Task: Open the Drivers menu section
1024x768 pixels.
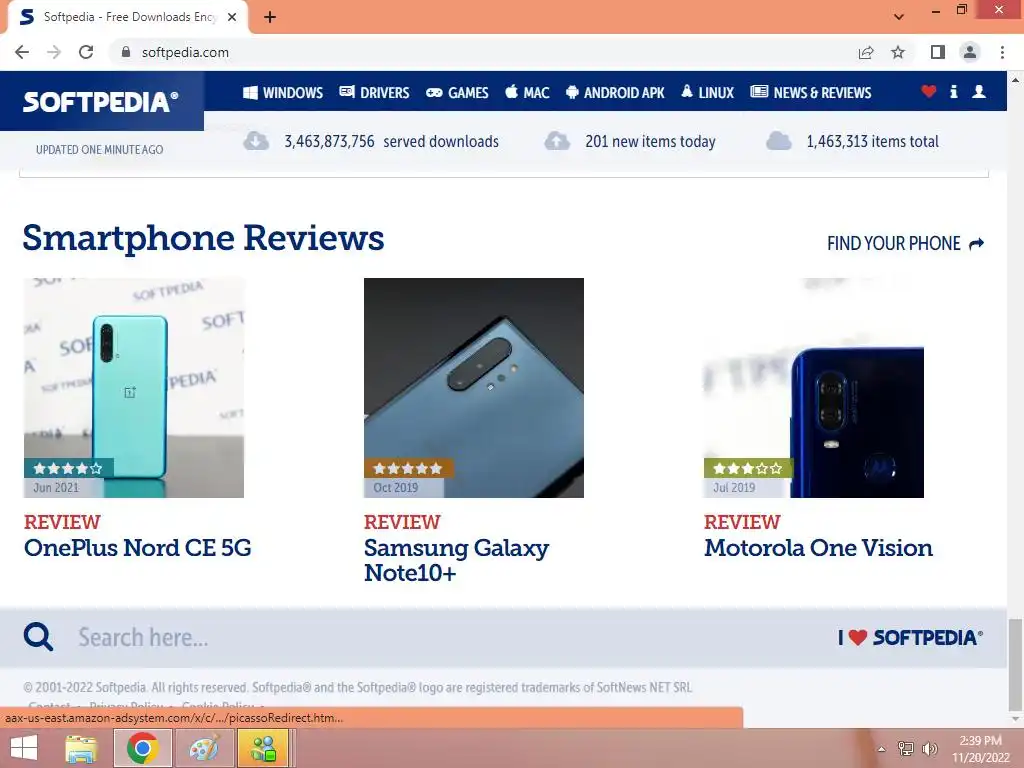Action: [x=374, y=93]
